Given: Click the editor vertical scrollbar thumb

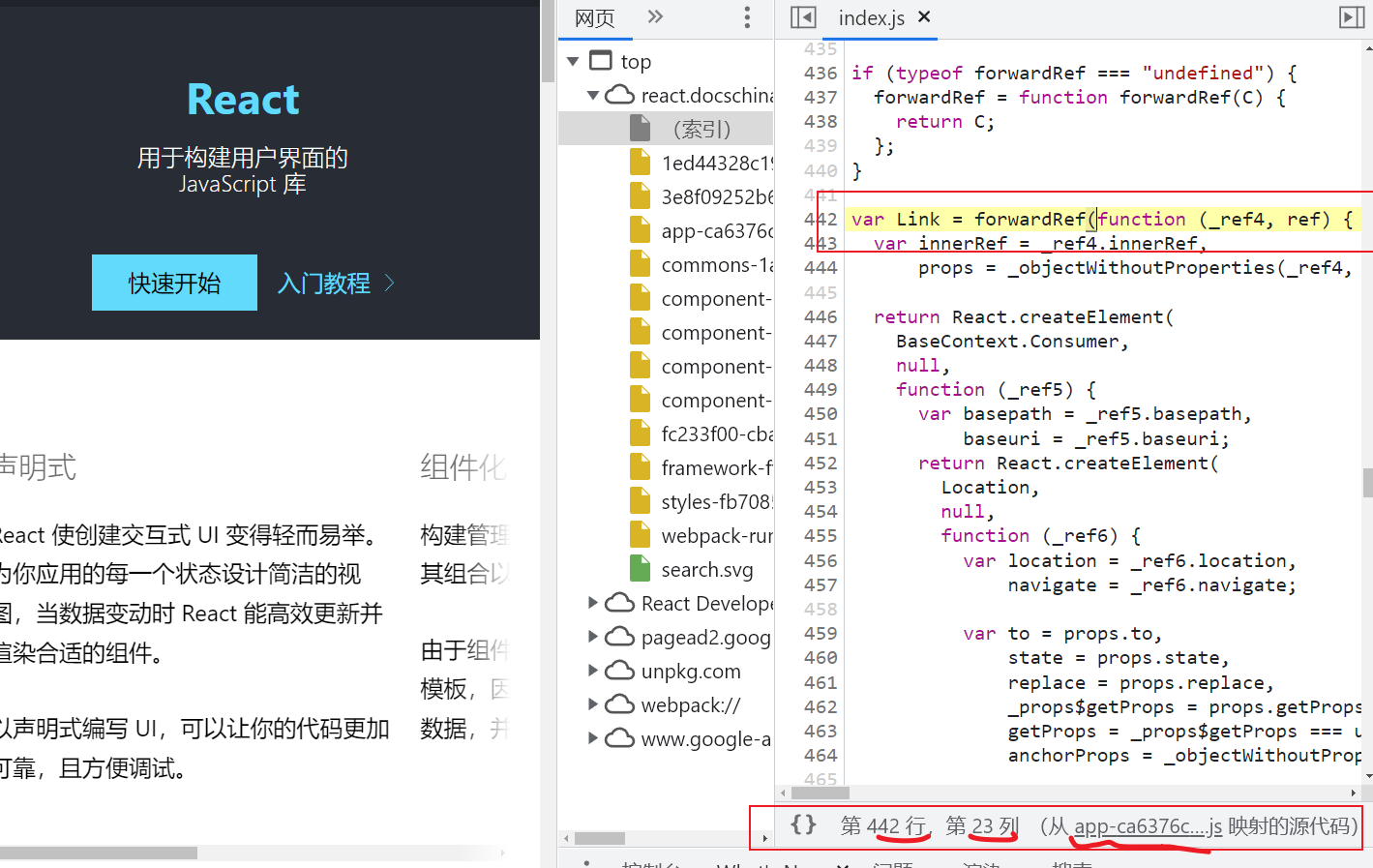Looking at the screenshot, I should click(x=1367, y=482).
